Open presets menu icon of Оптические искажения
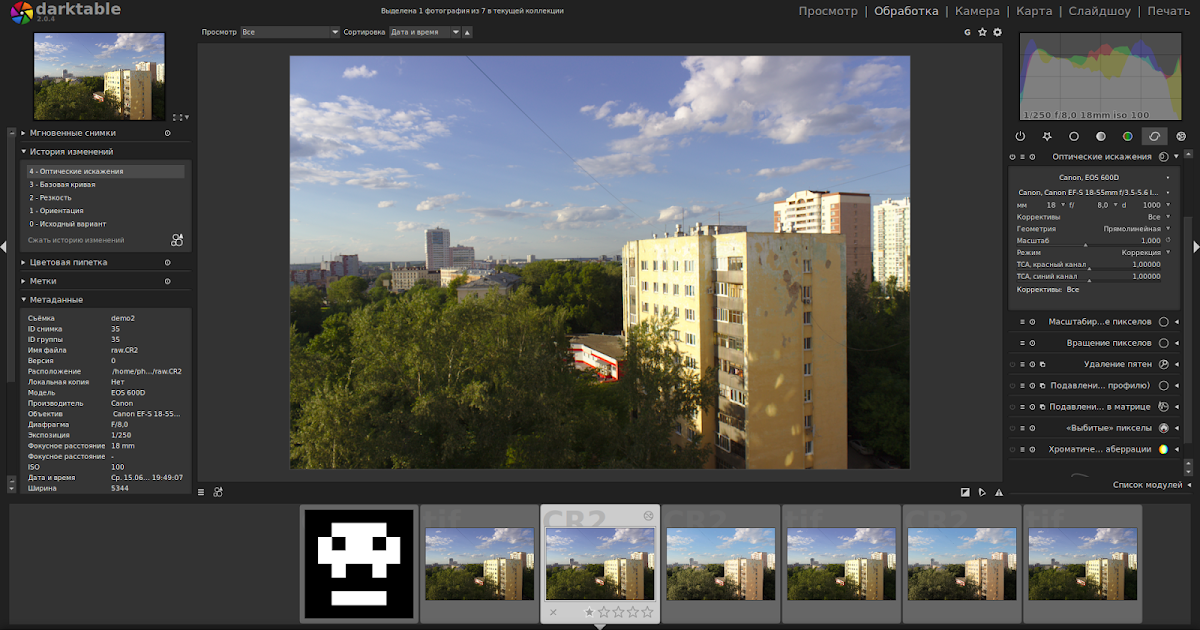Screen dimensions: 1200x630 pos(1022,157)
